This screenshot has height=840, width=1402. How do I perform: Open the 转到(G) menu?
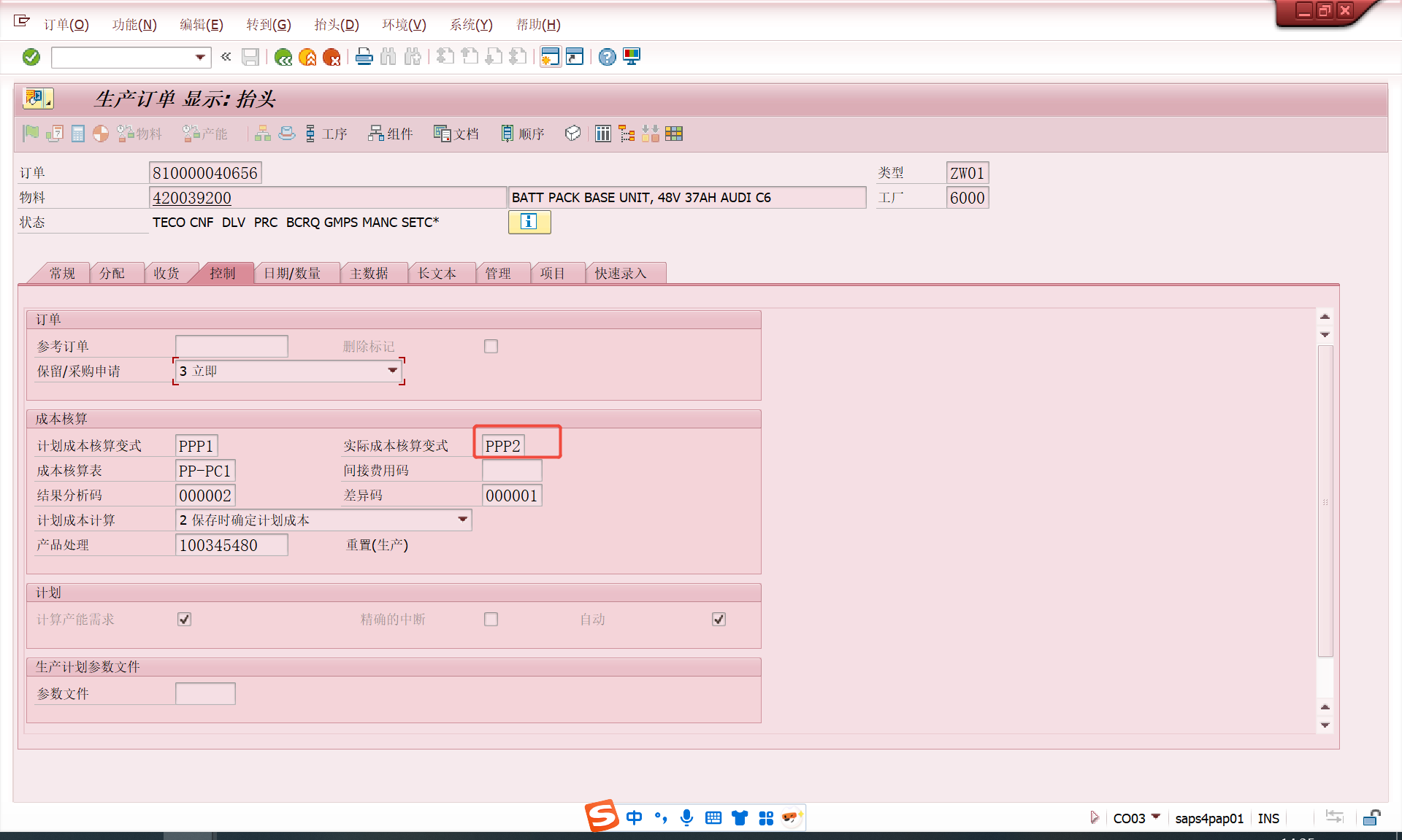268,25
